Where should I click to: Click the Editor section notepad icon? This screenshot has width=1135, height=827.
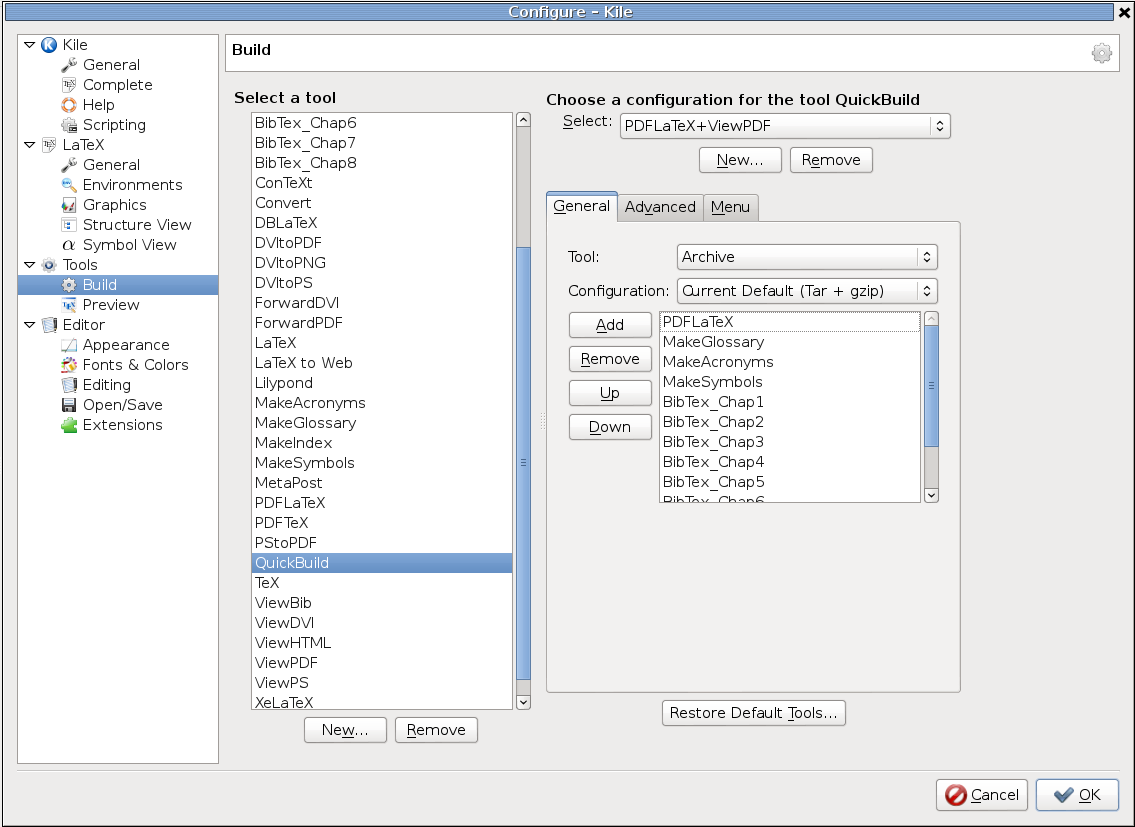pos(48,325)
